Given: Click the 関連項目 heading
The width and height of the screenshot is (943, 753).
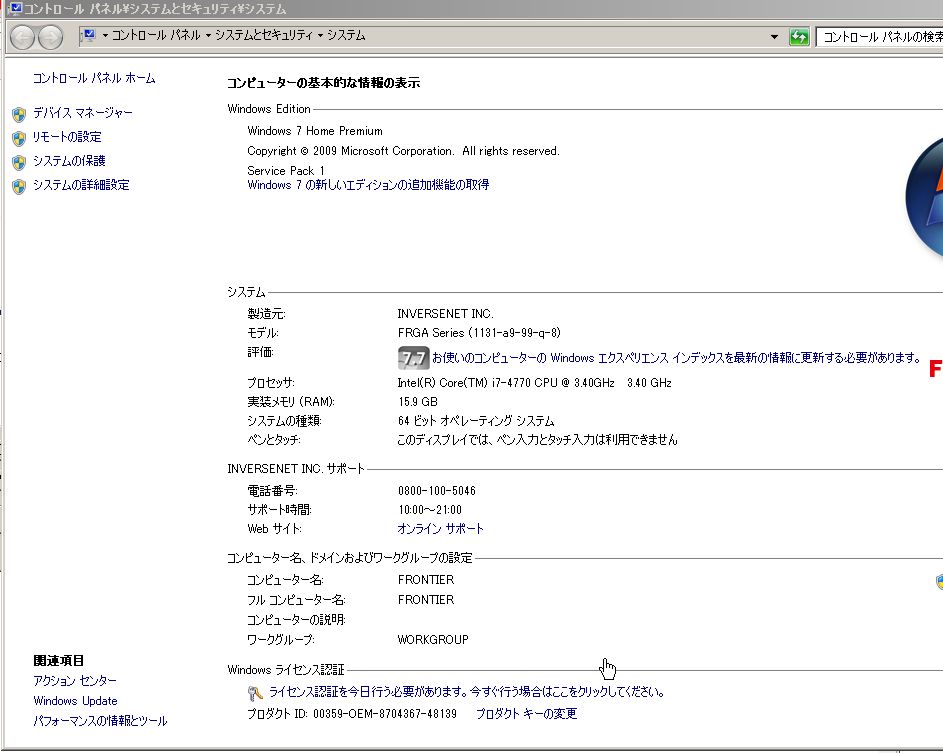Looking at the screenshot, I should [x=58, y=660].
